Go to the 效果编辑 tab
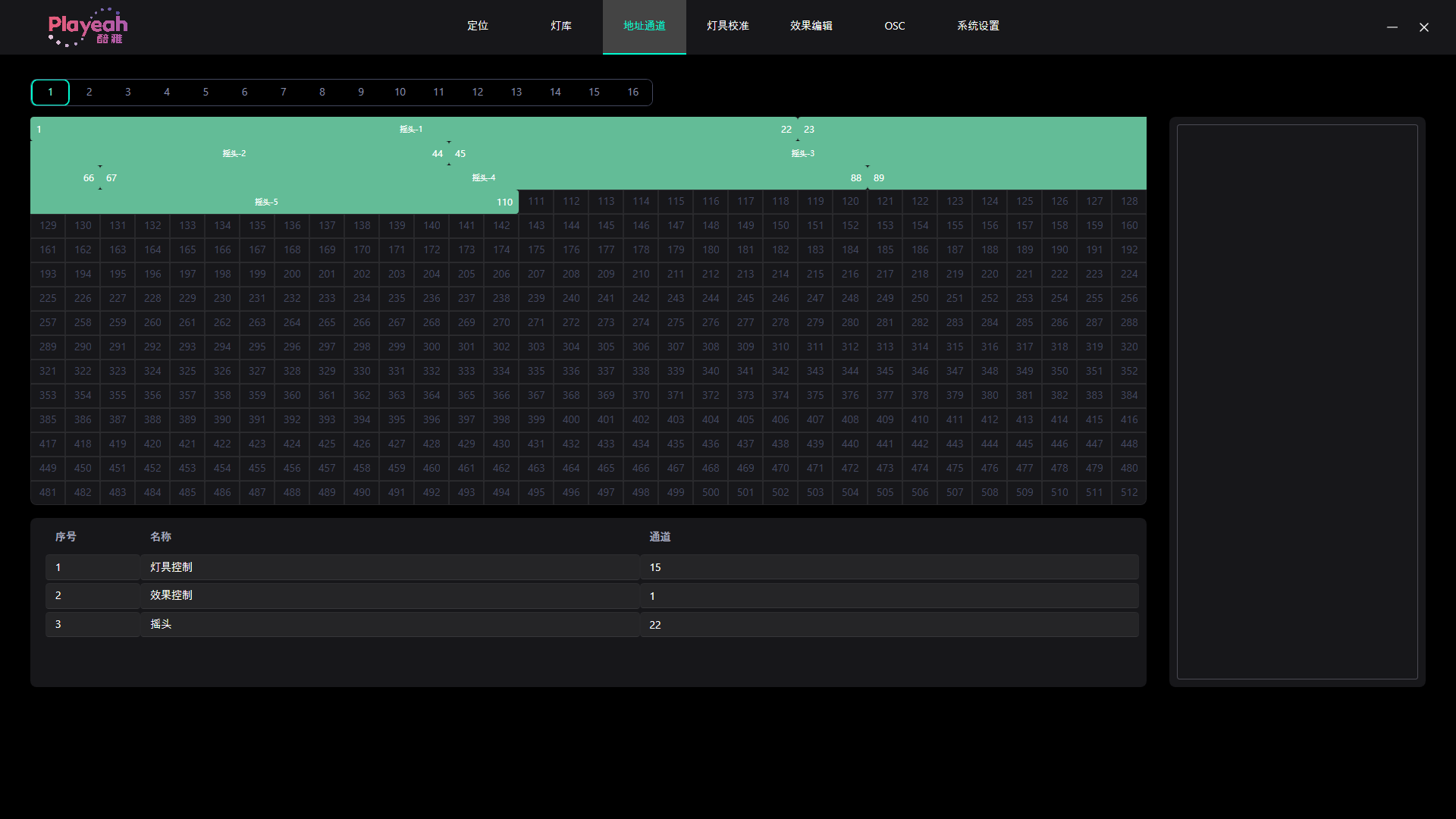This screenshot has width=1456, height=819. pos(811,26)
